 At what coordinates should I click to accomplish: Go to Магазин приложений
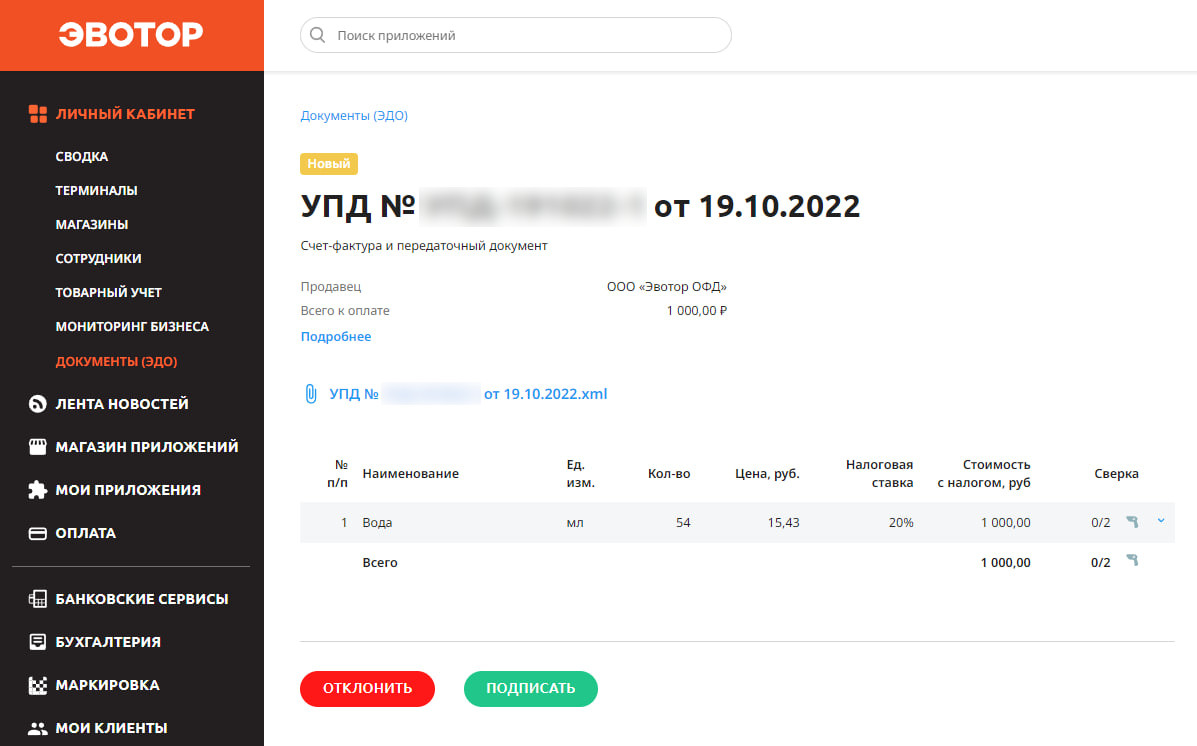[x=147, y=447]
